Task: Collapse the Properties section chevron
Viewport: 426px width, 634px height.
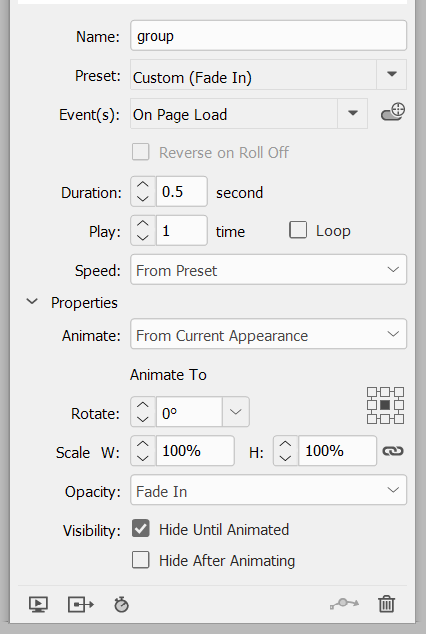Action: tap(32, 302)
